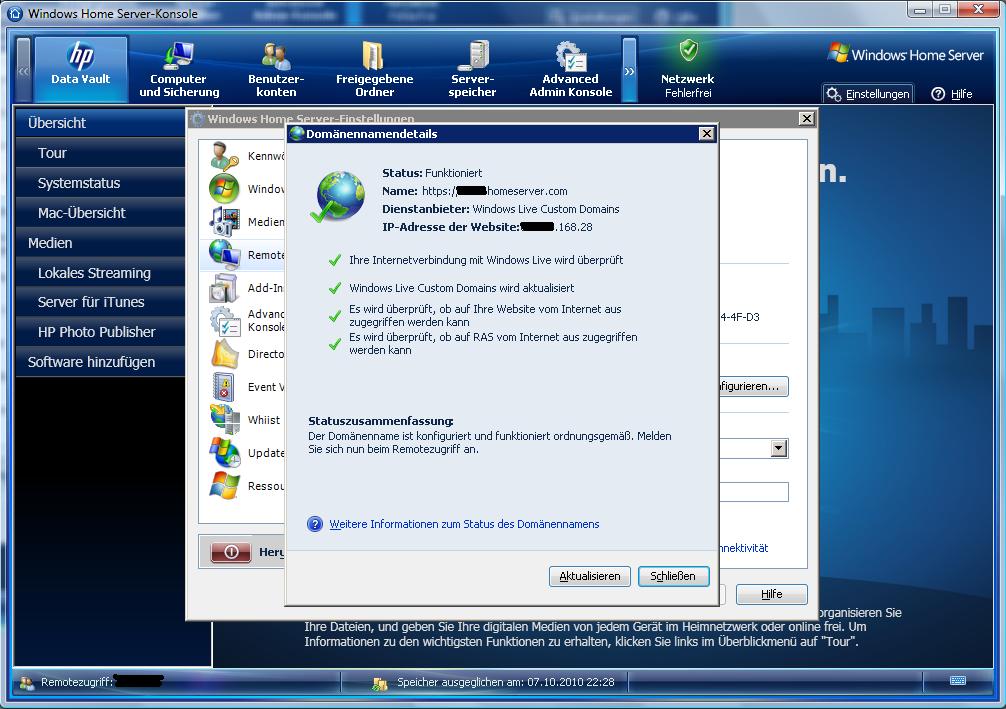Click the Netzwerk Fehlerfrei status shield

(688, 50)
